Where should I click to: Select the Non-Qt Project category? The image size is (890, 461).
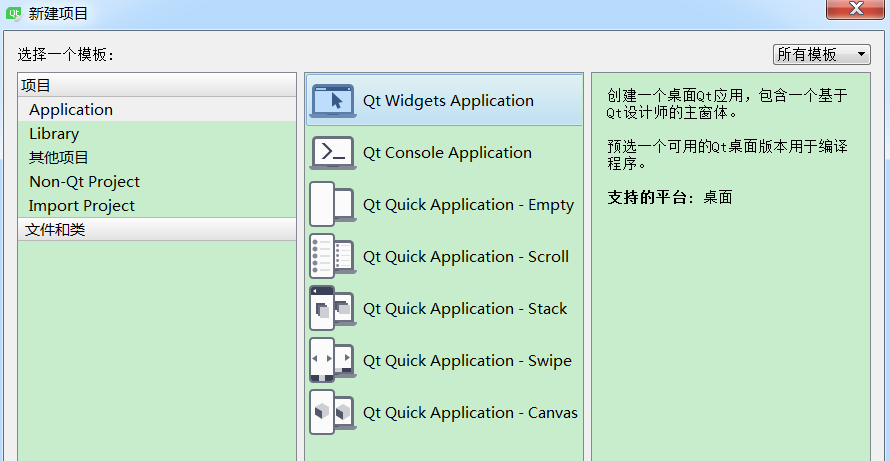coord(157,182)
